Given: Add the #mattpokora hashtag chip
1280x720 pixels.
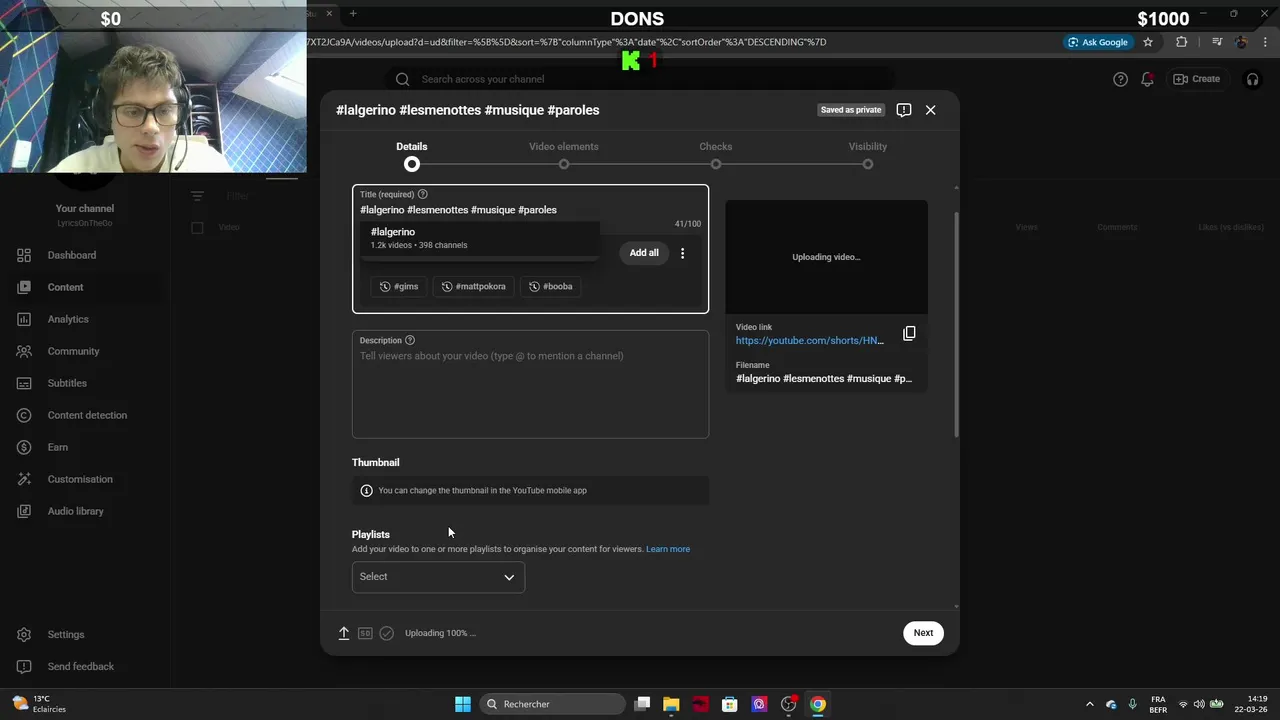Looking at the screenshot, I should tap(474, 286).
